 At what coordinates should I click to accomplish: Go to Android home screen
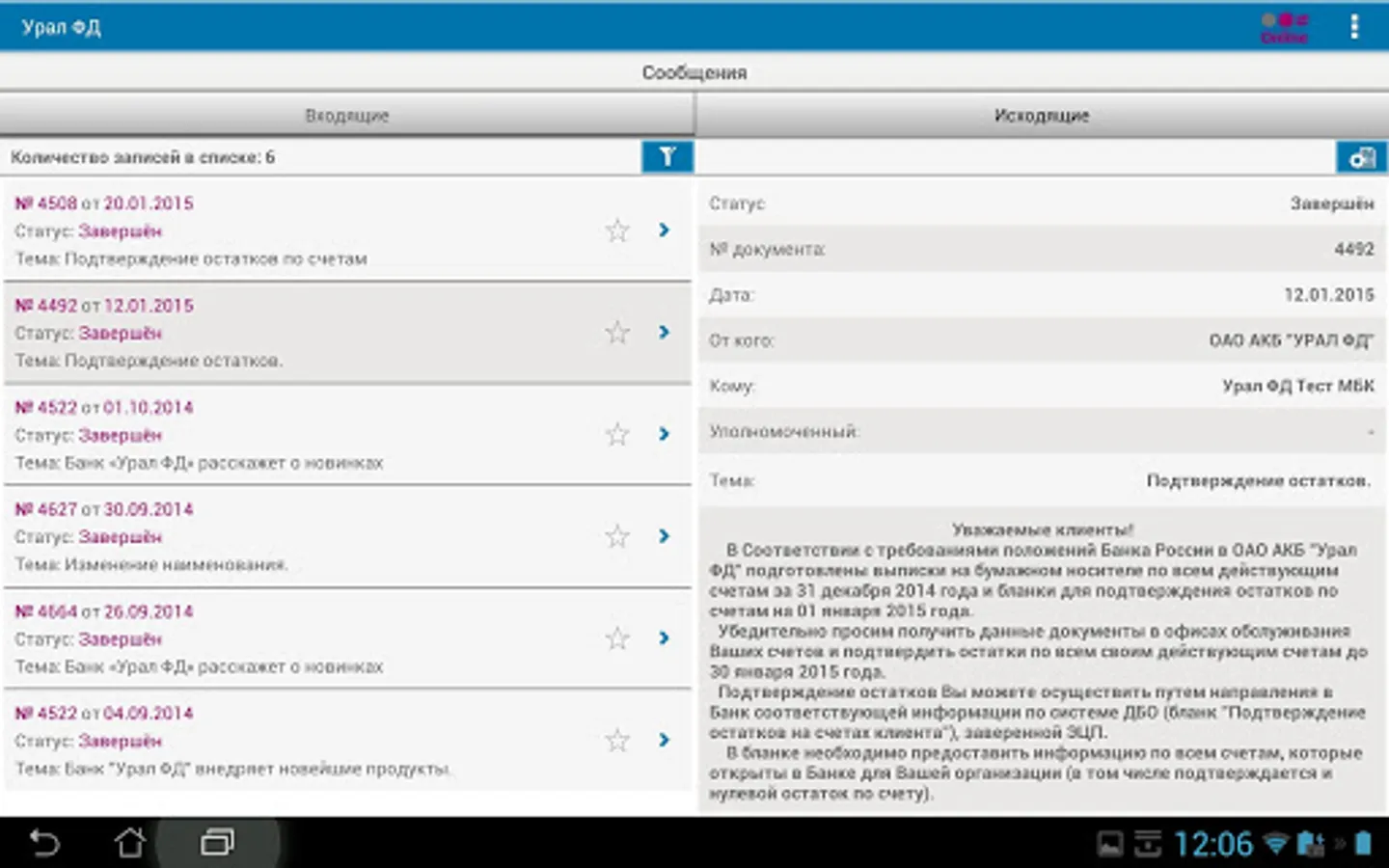[130, 843]
